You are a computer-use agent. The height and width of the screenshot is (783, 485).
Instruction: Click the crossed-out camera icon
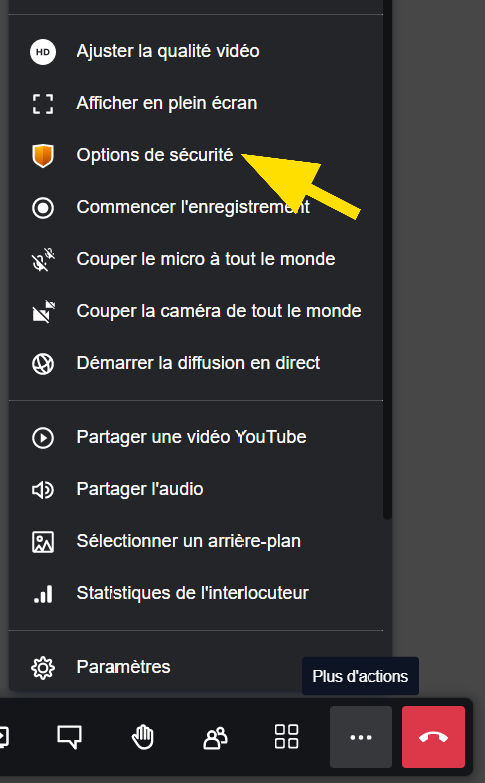tap(43, 312)
